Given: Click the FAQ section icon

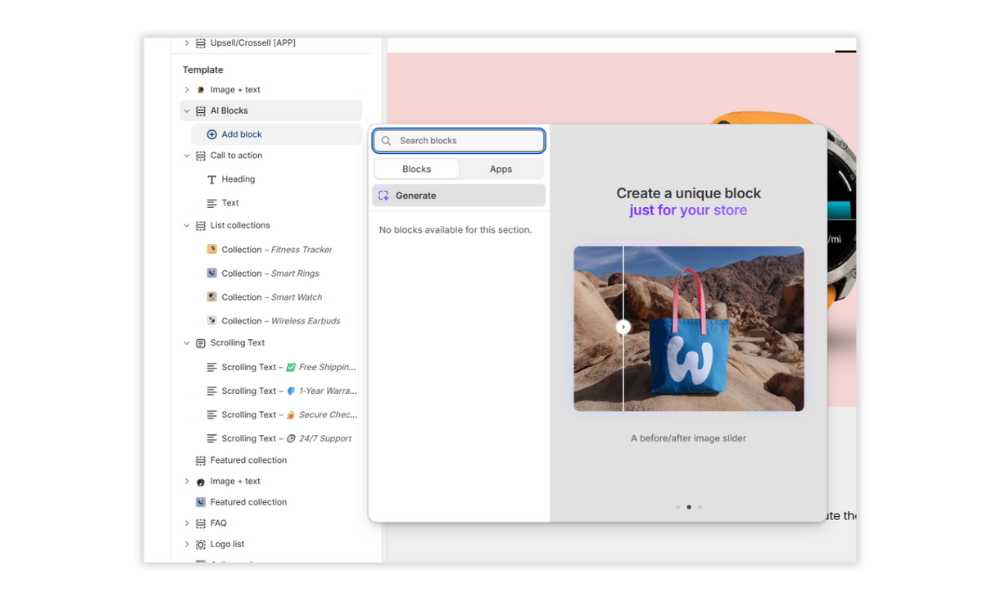Looking at the screenshot, I should [x=200, y=523].
